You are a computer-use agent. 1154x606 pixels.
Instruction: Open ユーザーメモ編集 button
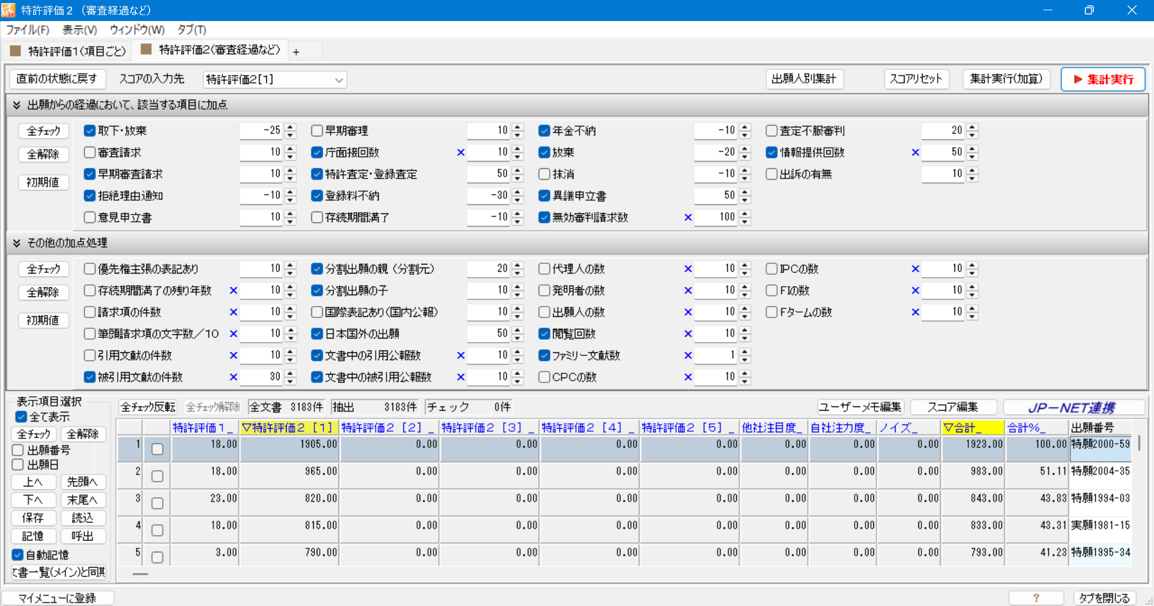pyautogui.click(x=860, y=407)
